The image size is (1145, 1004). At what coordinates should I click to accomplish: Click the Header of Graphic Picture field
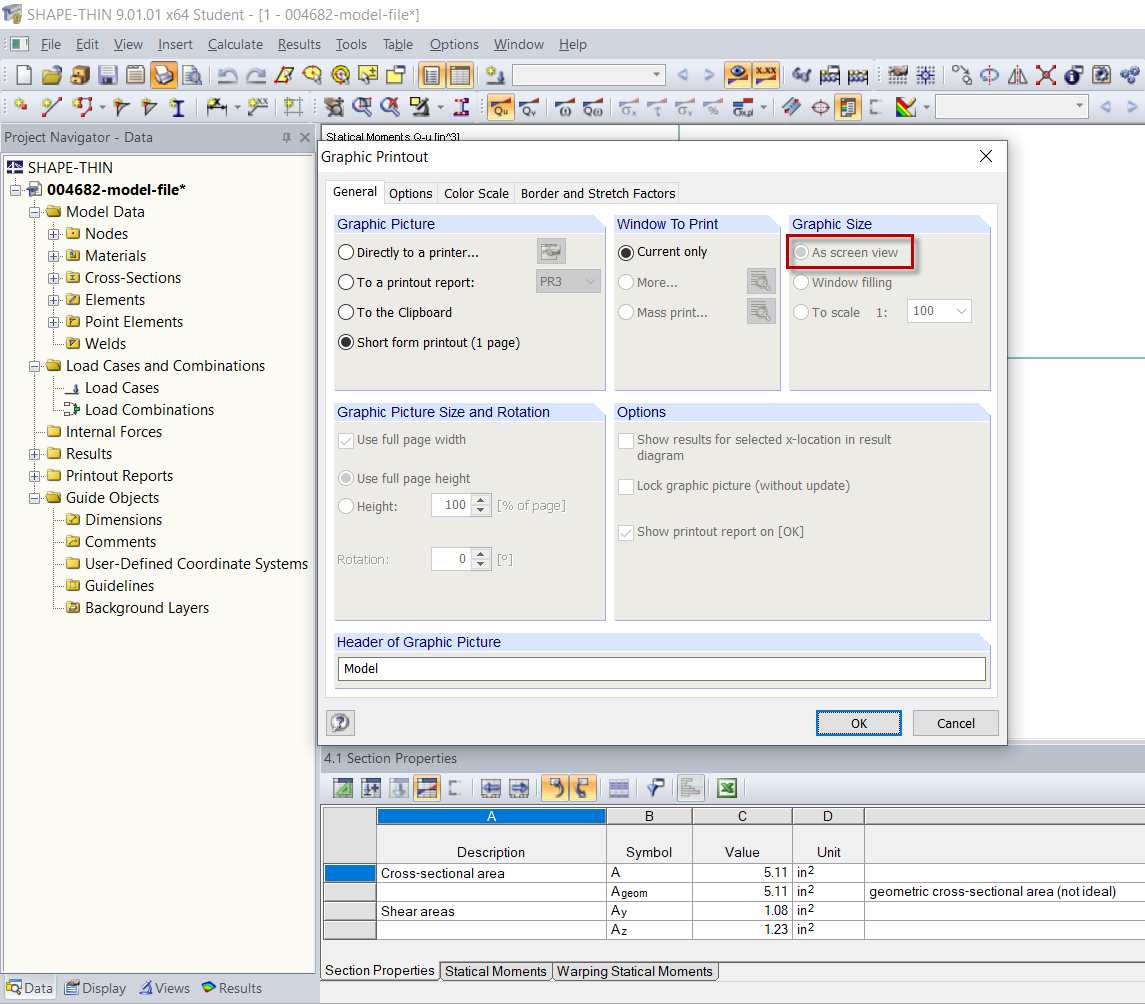pos(661,669)
